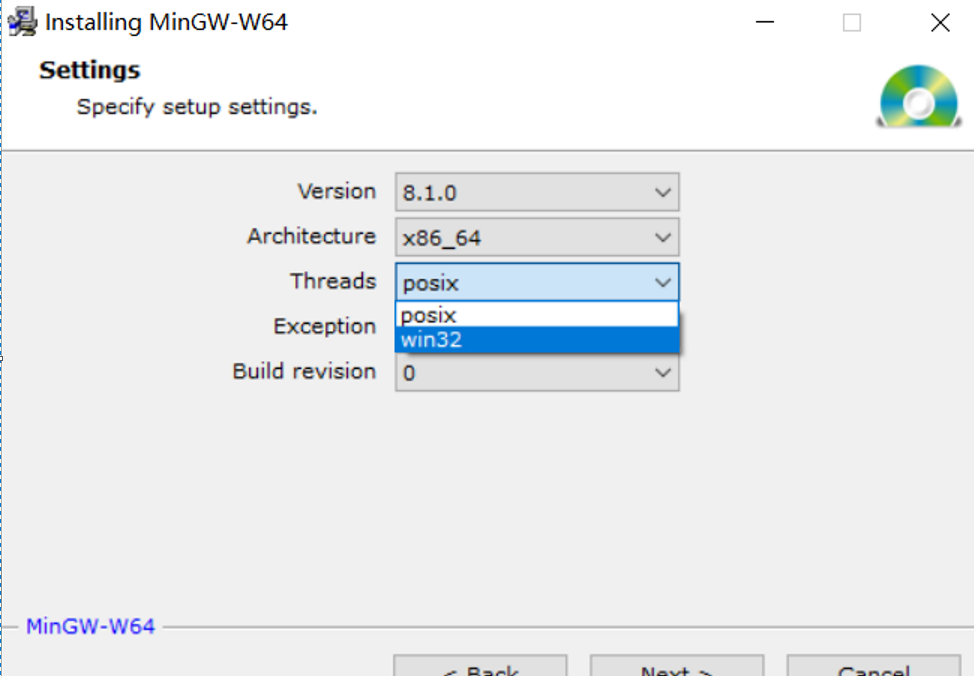Collapse the Threads dropdown using its arrow
Viewport: 974px width, 676px height.
(x=662, y=282)
